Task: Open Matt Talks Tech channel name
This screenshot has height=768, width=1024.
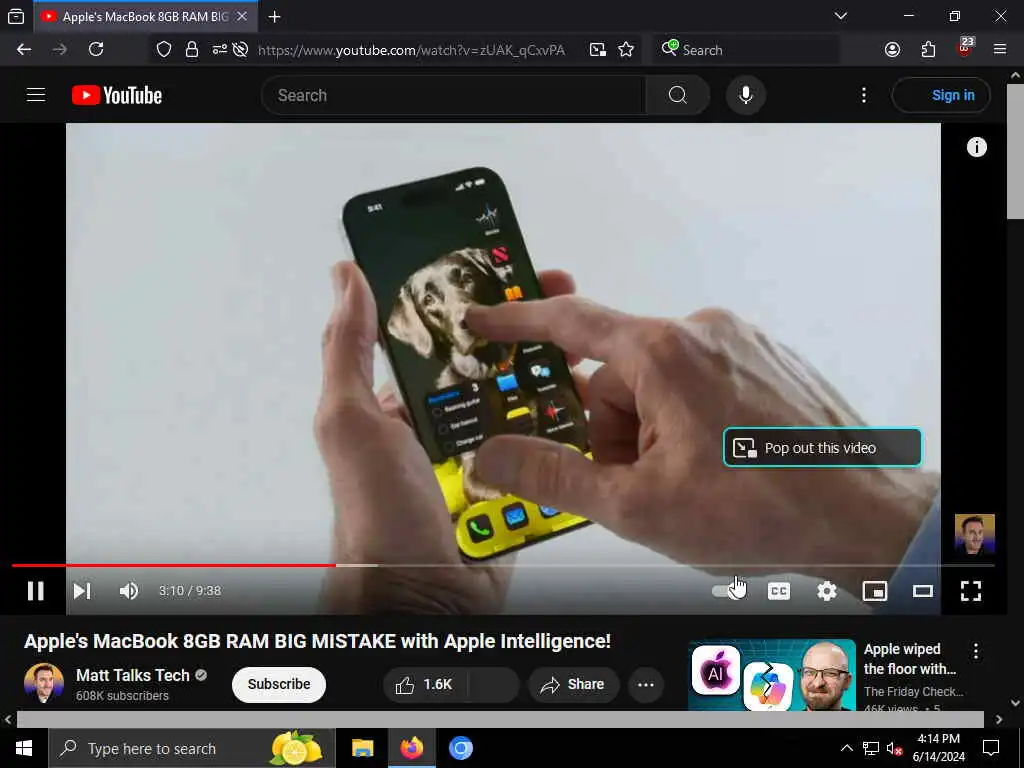Action: click(x=133, y=675)
